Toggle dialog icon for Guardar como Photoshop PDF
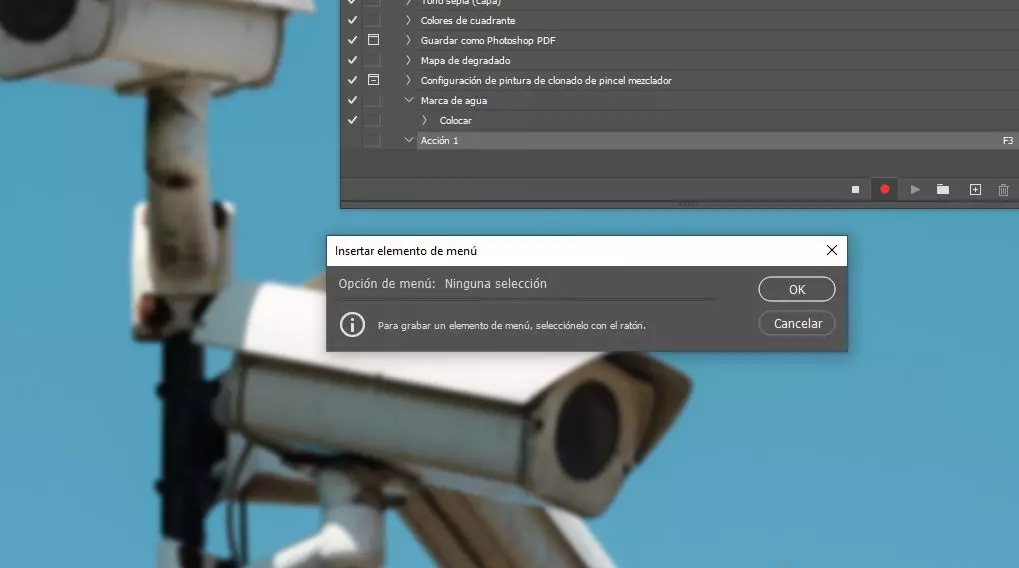Viewport: 1019px width, 568px height. click(373, 40)
